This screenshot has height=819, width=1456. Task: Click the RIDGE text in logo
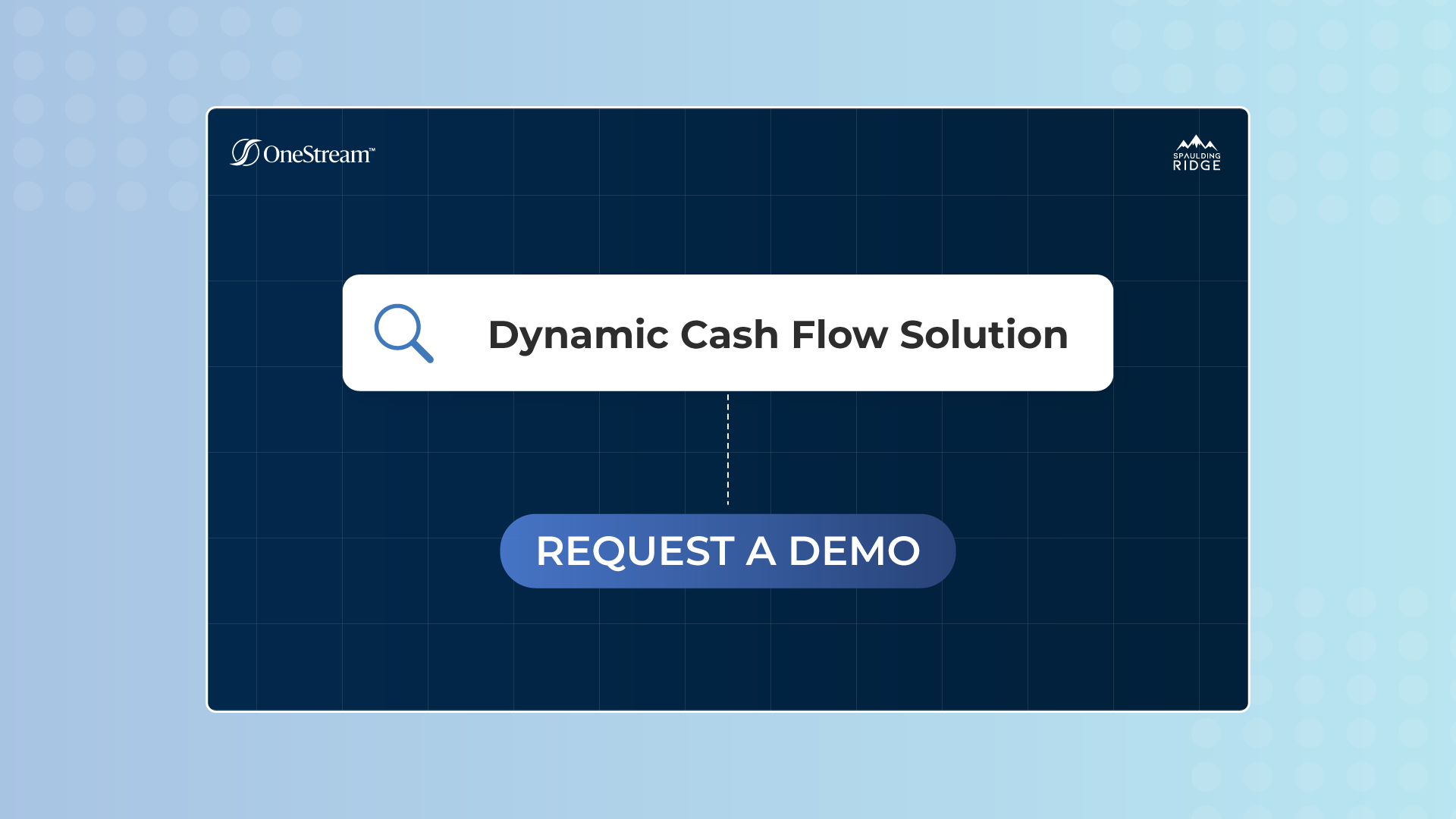point(1197,166)
